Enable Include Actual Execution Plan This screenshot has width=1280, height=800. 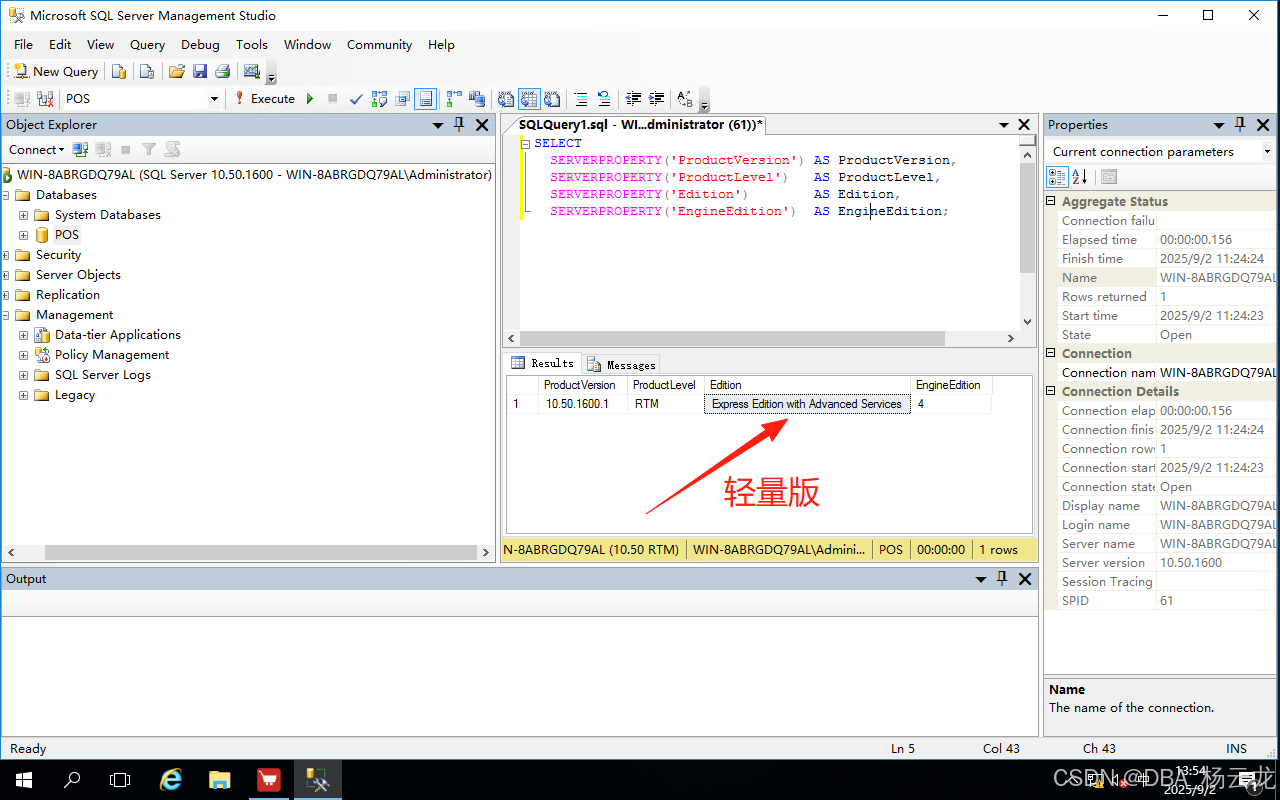click(x=454, y=99)
